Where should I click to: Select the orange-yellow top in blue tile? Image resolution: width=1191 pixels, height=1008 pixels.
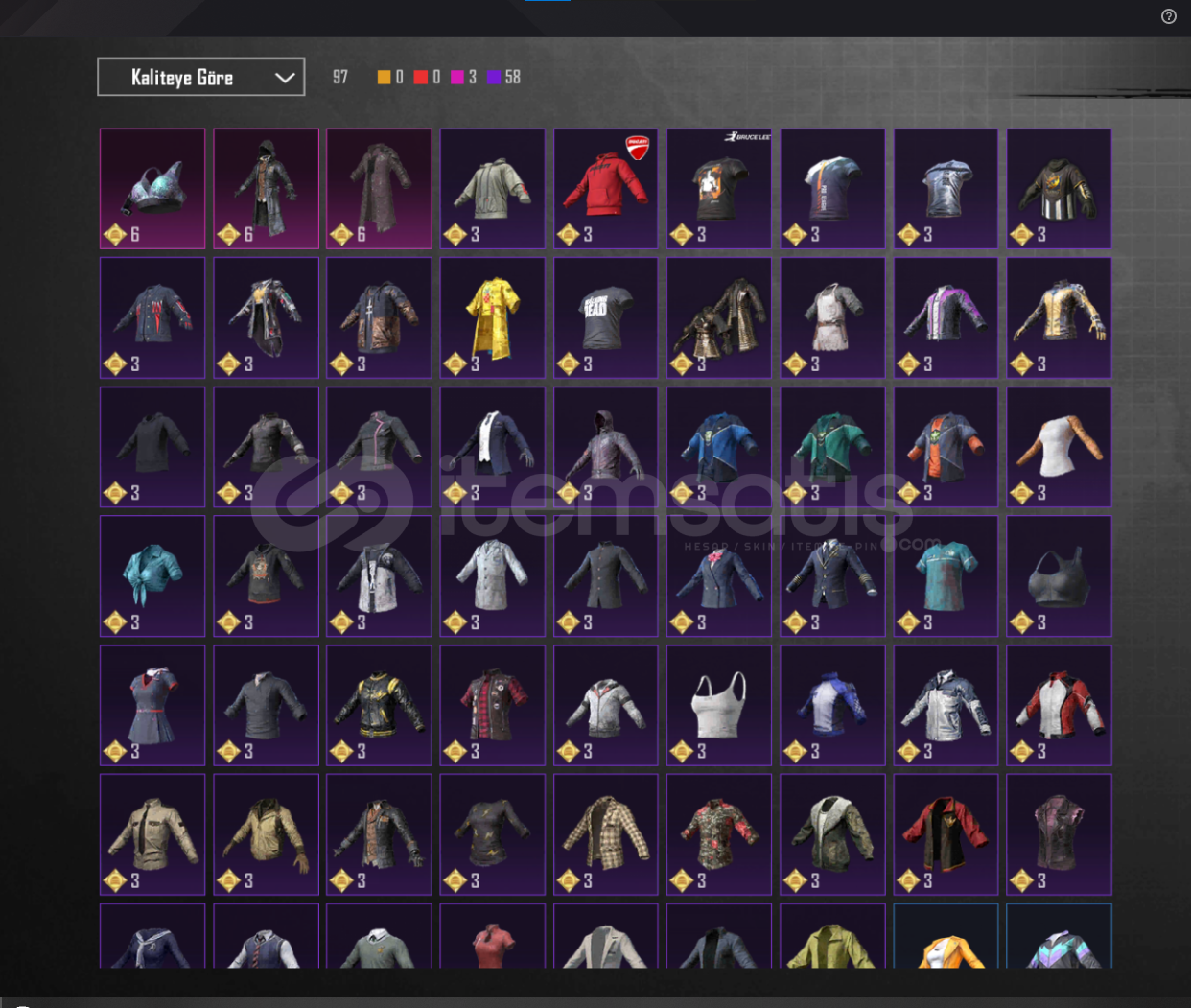pyautogui.click(x=946, y=936)
